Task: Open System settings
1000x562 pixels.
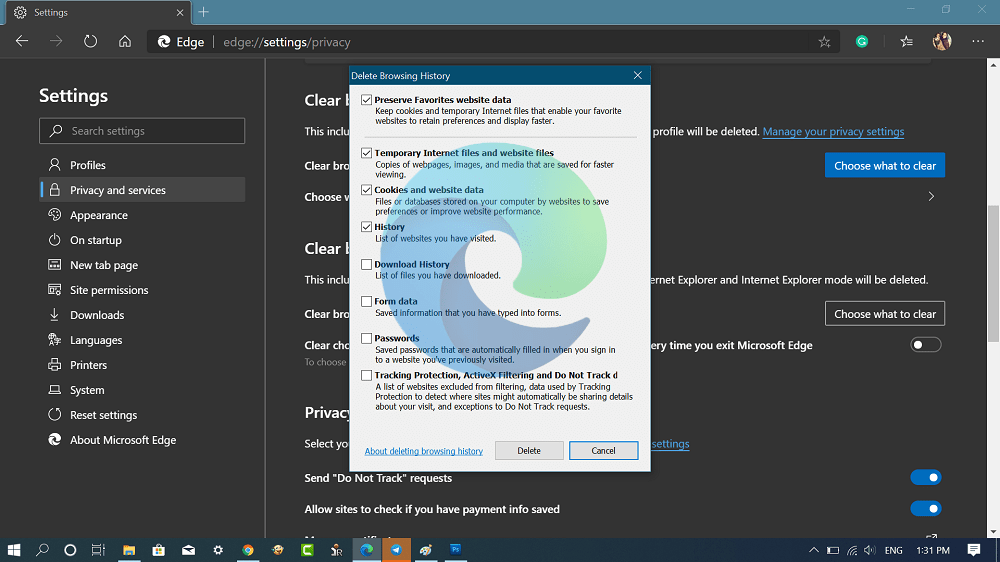Action: pyautogui.click(x=142, y=390)
